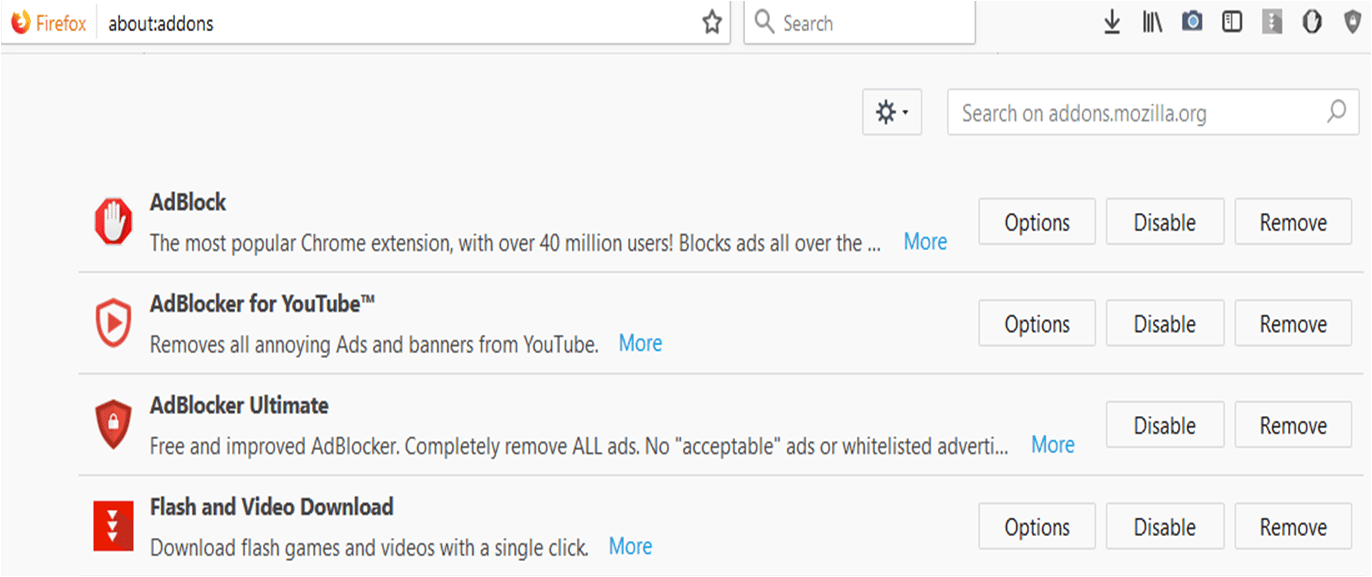Show More for AdBlocker Ultimate
Image resolution: width=1372 pixels, height=577 pixels.
click(1053, 444)
